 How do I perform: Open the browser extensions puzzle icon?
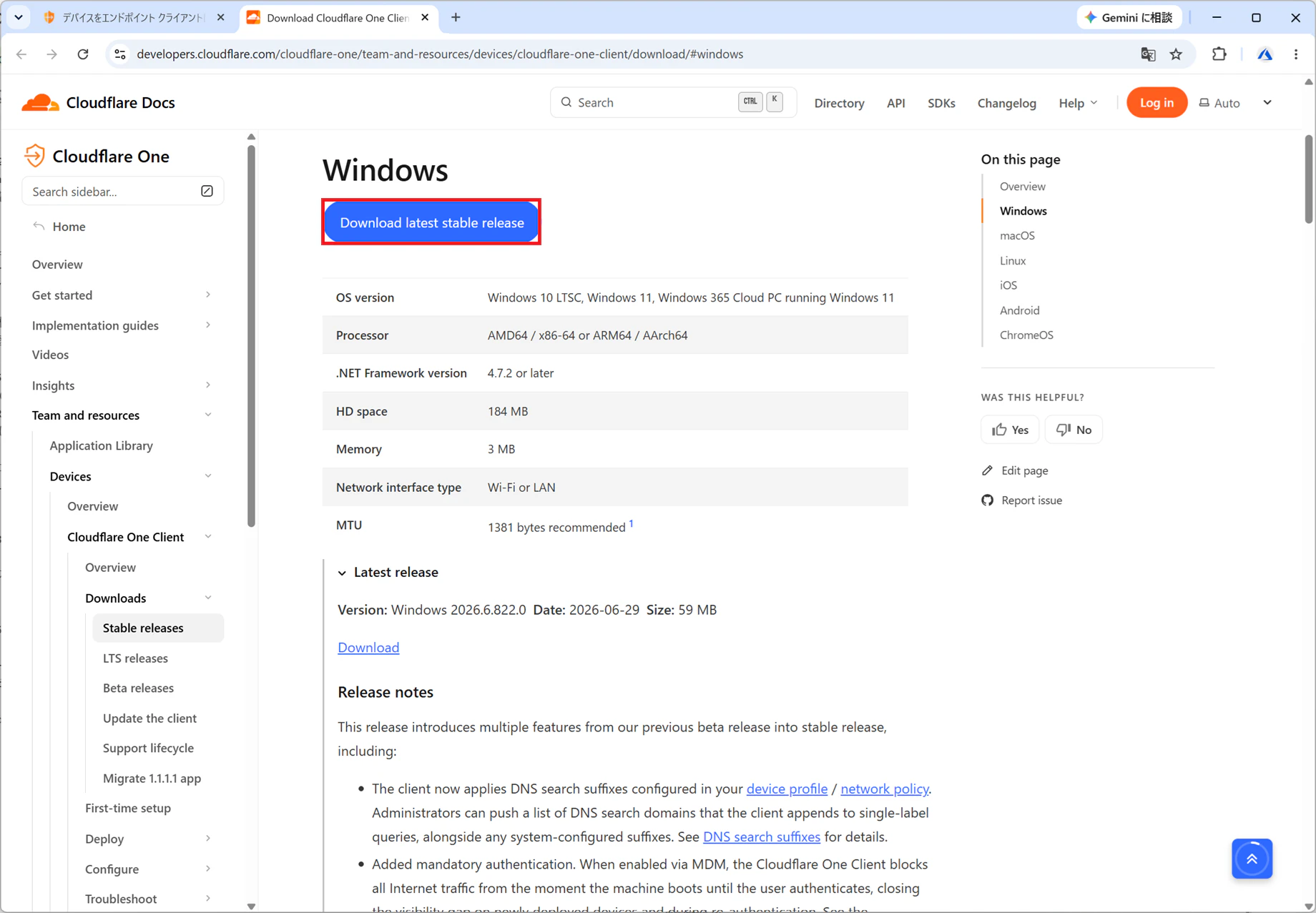click(1219, 54)
